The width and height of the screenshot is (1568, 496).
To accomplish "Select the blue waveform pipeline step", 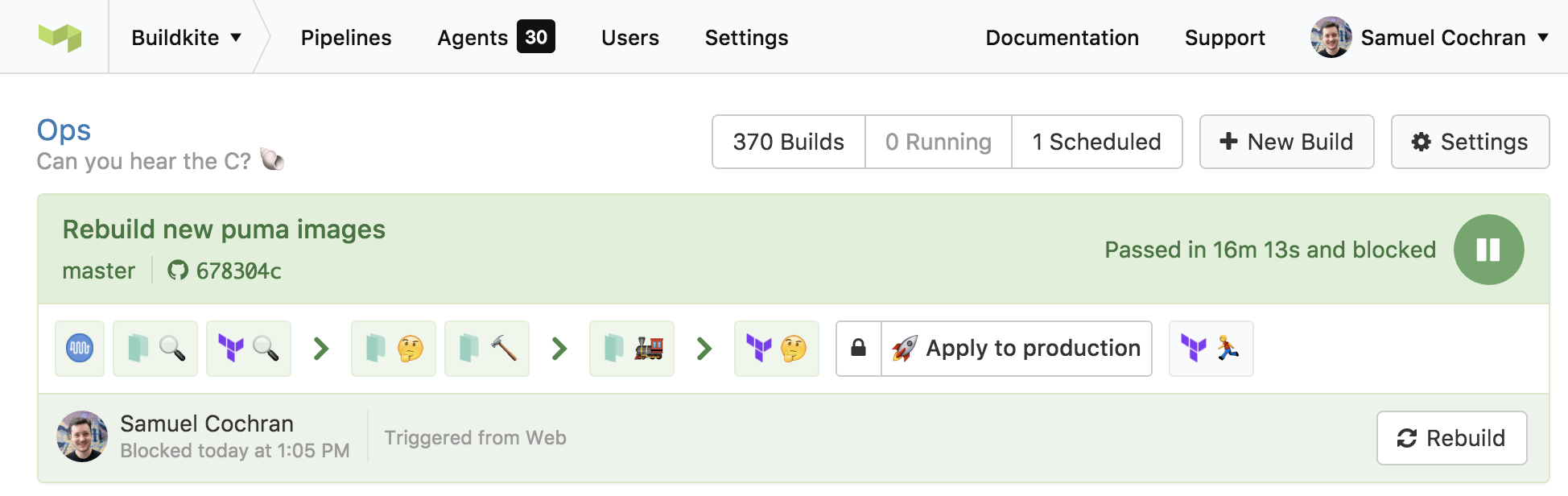I will coord(80,349).
